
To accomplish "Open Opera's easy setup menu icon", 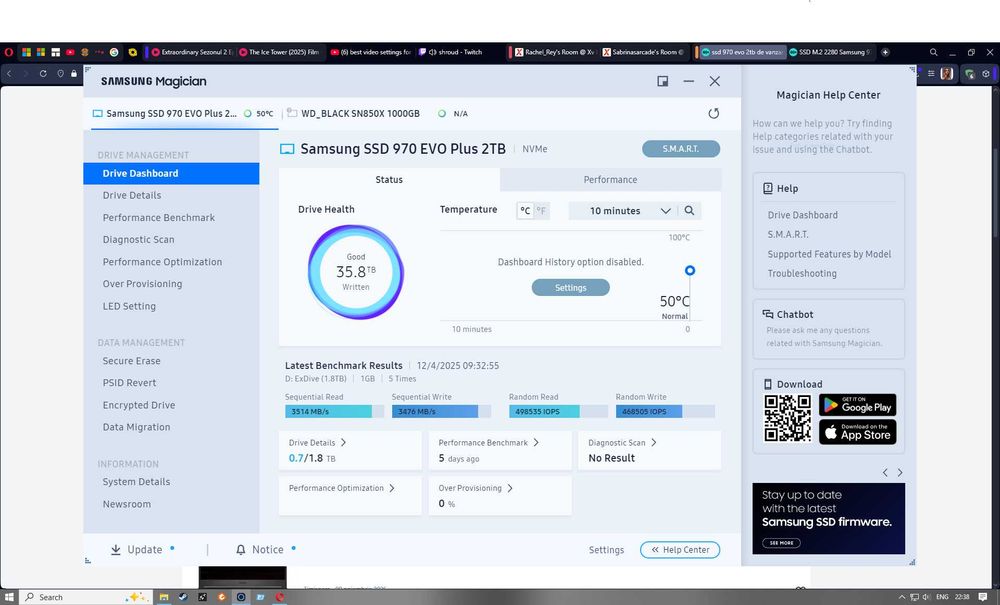I will (931, 73).
